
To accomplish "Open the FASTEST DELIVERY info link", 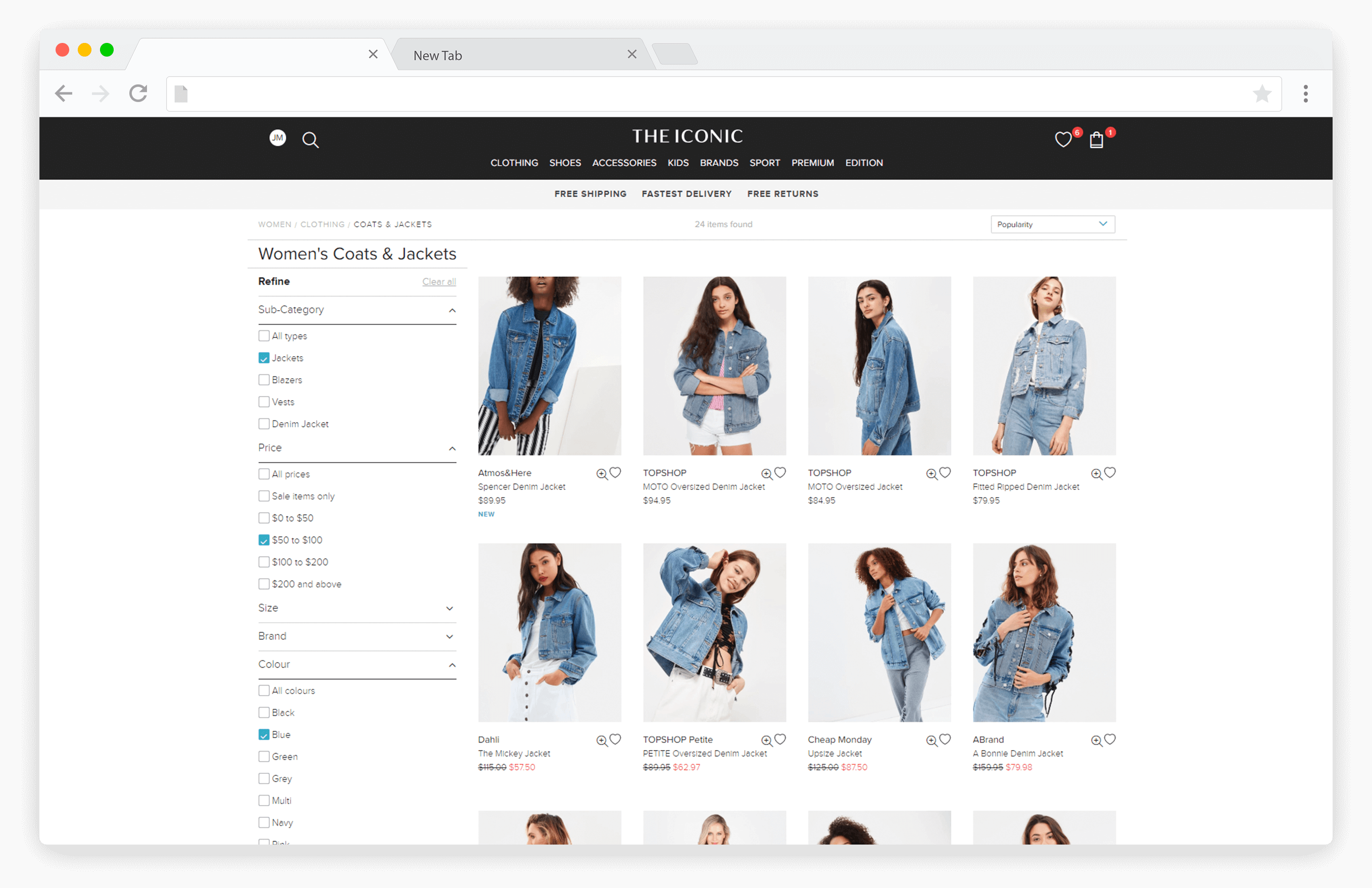I will click(686, 194).
